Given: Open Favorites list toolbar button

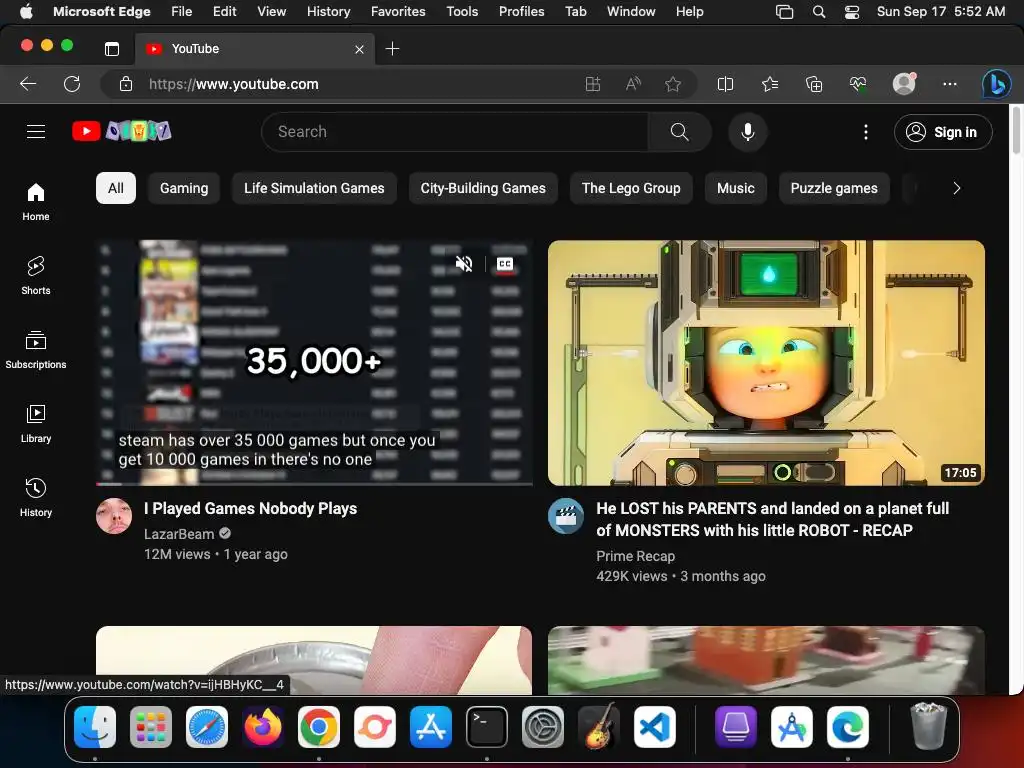Looking at the screenshot, I should [x=770, y=84].
